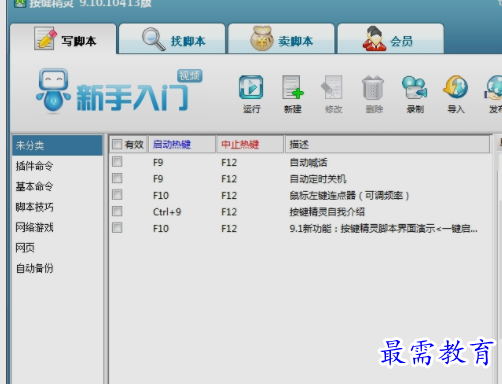This screenshot has height=384, width=502.
Task: Click the 修改 (edit) toolbar icon
Action: point(333,87)
